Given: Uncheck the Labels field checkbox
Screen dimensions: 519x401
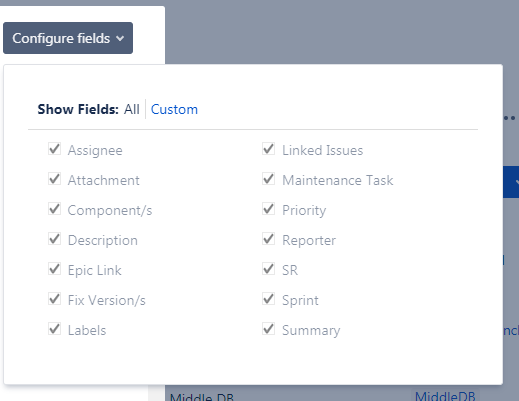Looking at the screenshot, I should point(54,329).
